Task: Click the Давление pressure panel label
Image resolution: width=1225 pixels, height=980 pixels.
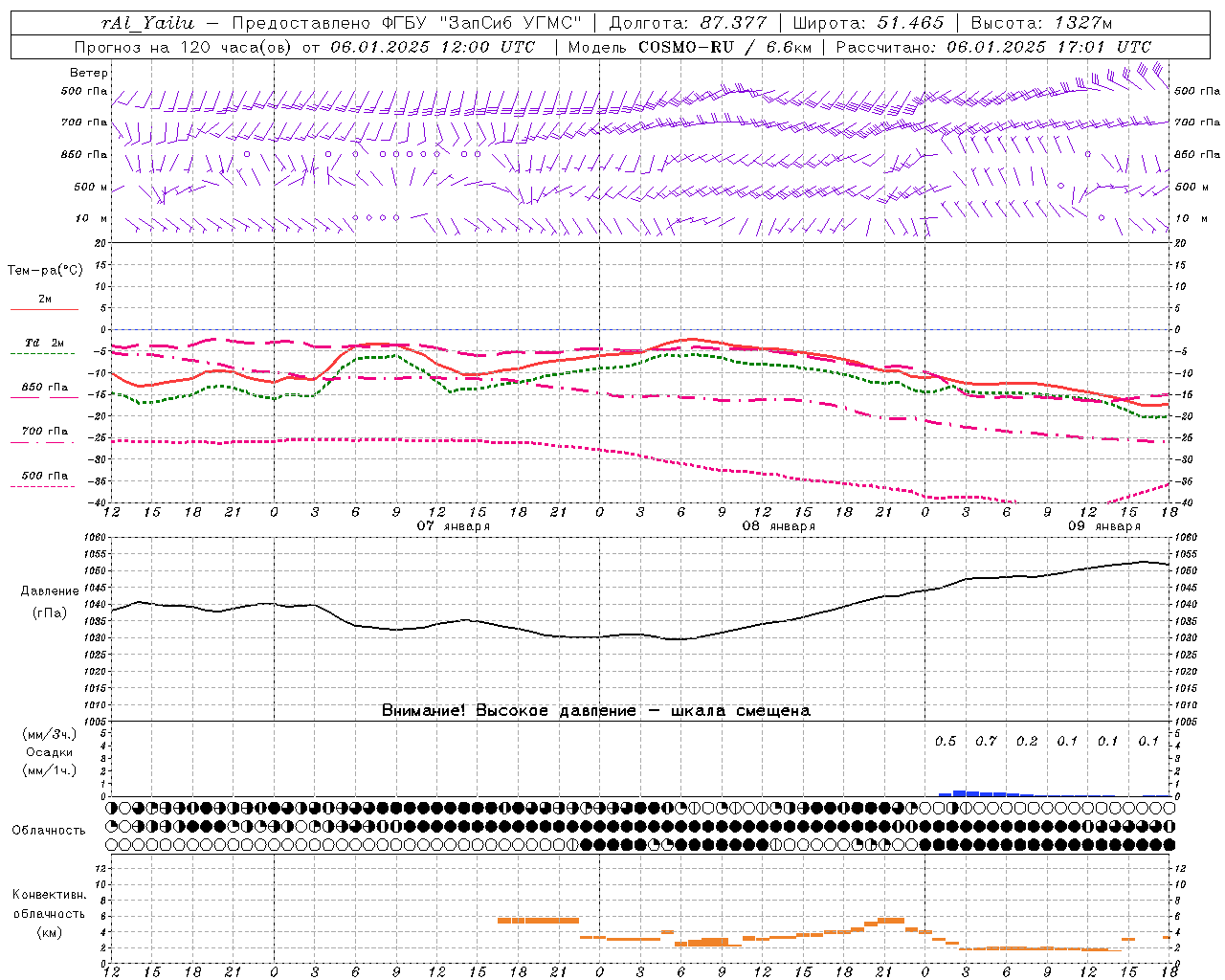Action: tap(50, 591)
